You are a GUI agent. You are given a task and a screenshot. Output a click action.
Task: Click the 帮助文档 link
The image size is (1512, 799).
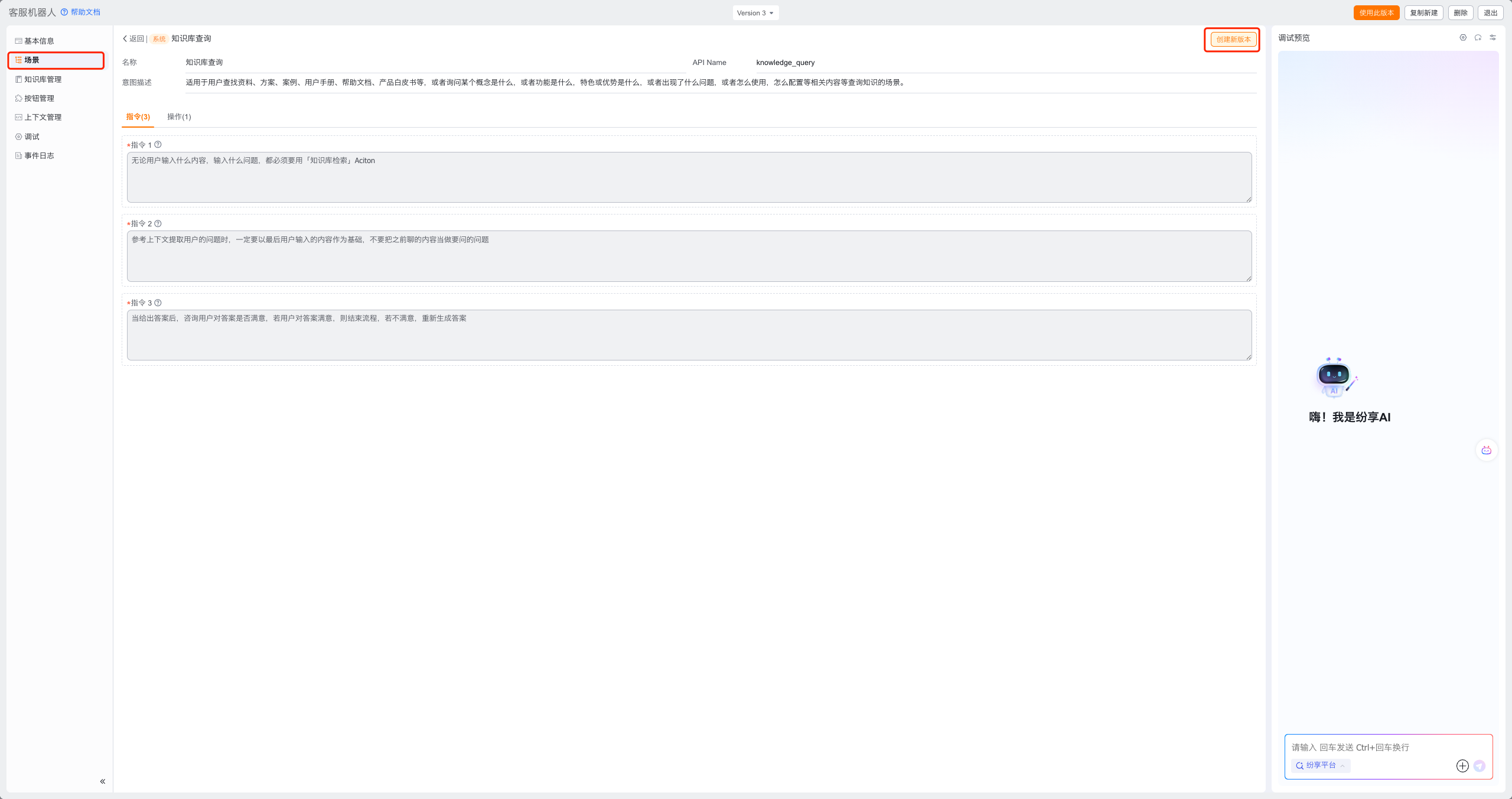point(84,12)
